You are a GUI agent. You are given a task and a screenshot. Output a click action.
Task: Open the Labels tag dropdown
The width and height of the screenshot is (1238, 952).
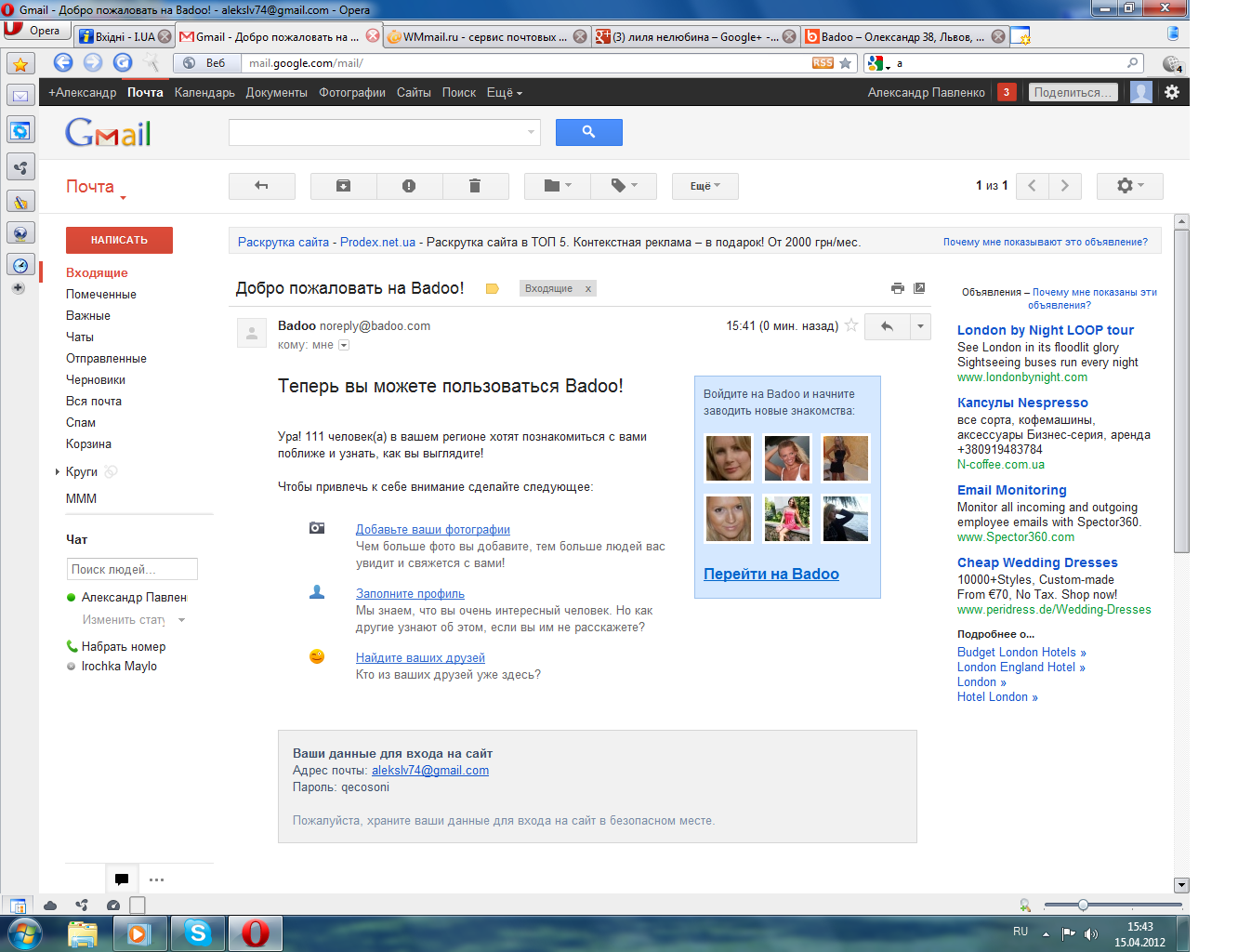[624, 186]
